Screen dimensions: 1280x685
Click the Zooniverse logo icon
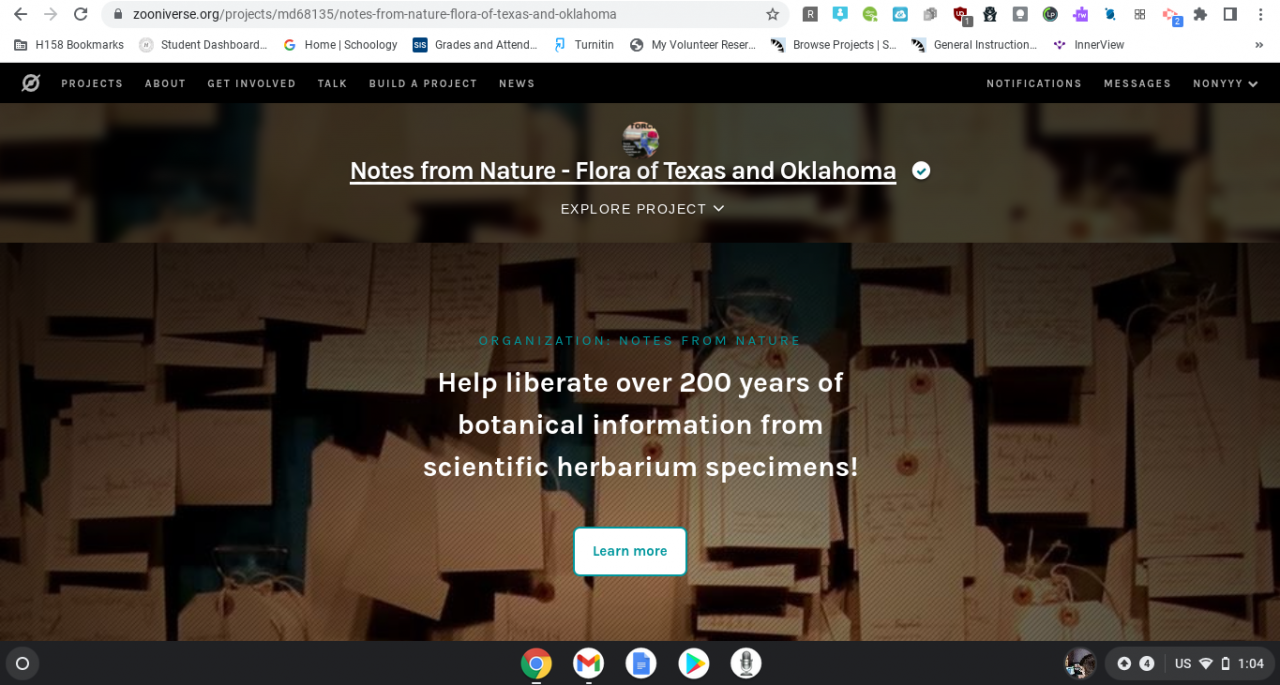(x=31, y=83)
